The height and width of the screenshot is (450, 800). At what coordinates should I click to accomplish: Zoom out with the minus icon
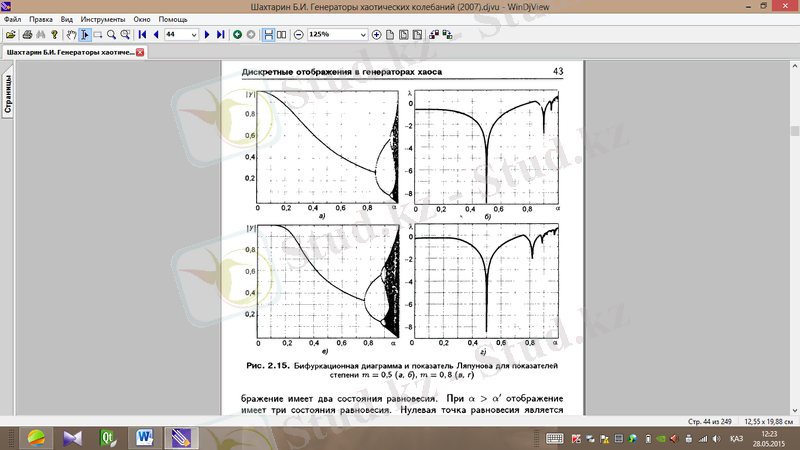click(298, 35)
